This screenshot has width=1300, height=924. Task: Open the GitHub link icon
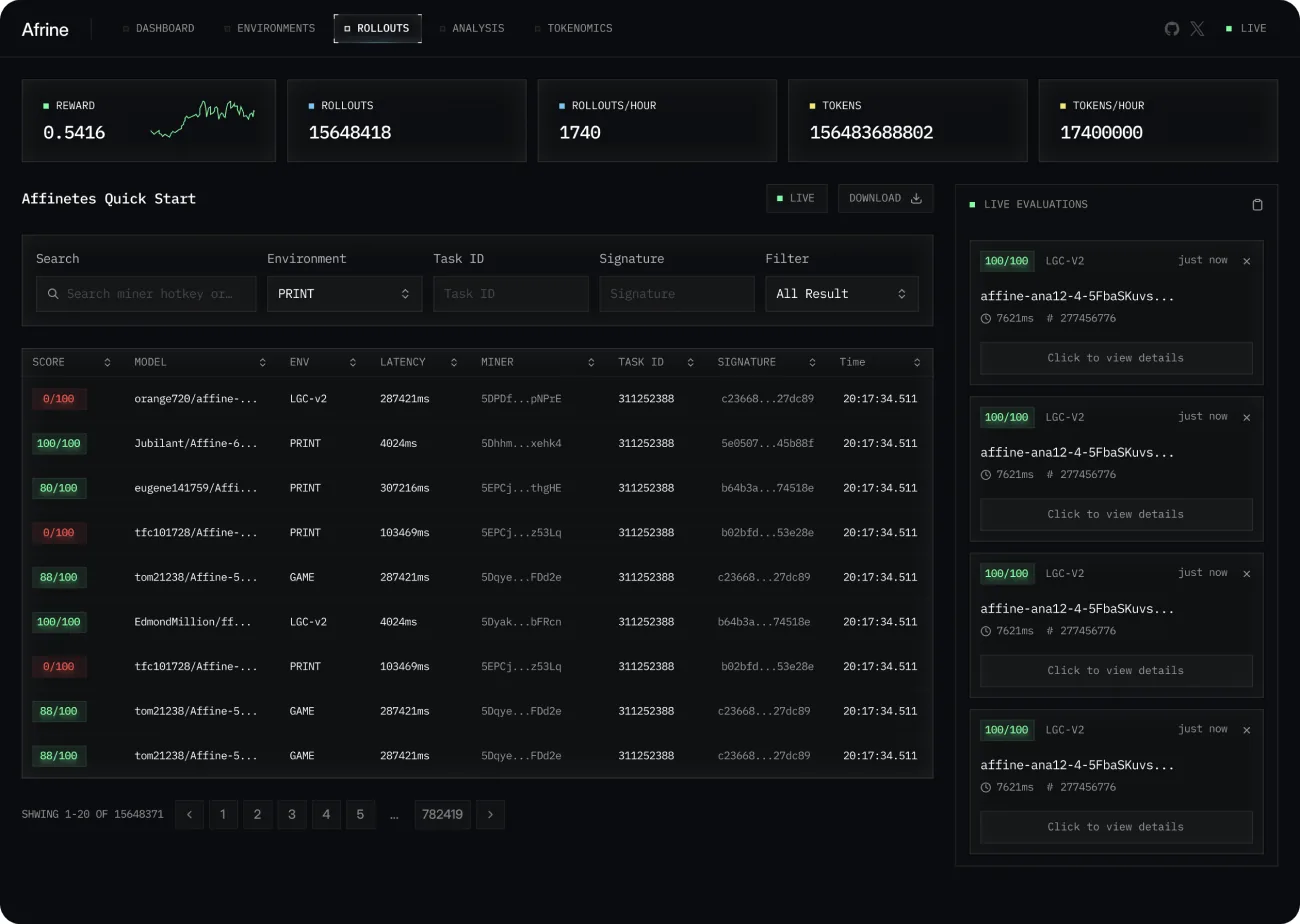tap(1172, 29)
